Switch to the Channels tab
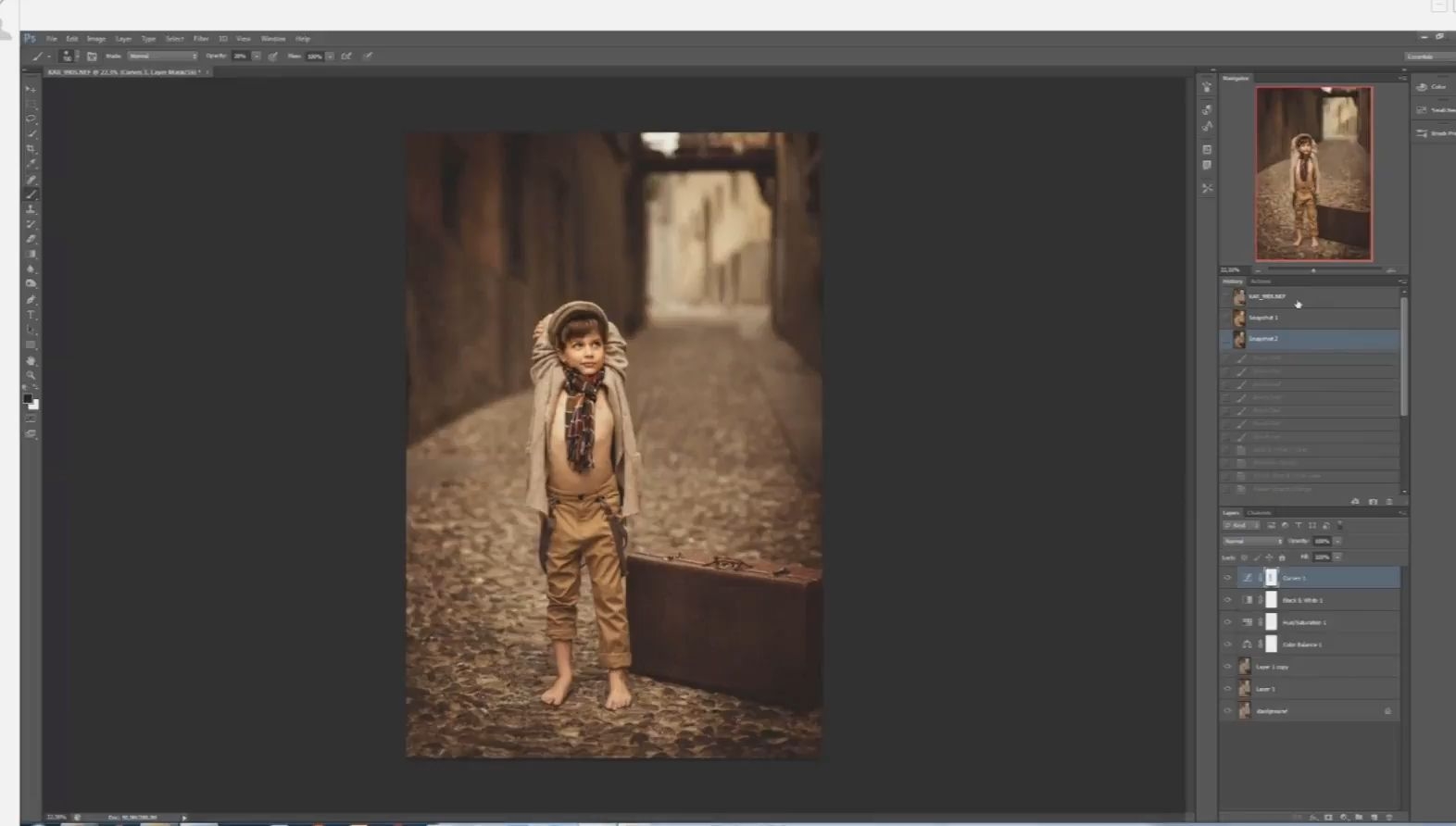This screenshot has width=1456, height=826. click(1260, 513)
